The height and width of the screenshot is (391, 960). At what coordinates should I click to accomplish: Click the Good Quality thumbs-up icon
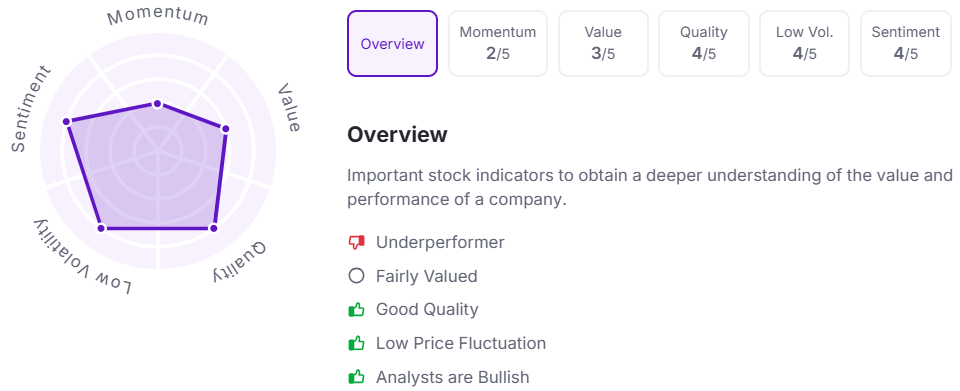pyautogui.click(x=356, y=310)
